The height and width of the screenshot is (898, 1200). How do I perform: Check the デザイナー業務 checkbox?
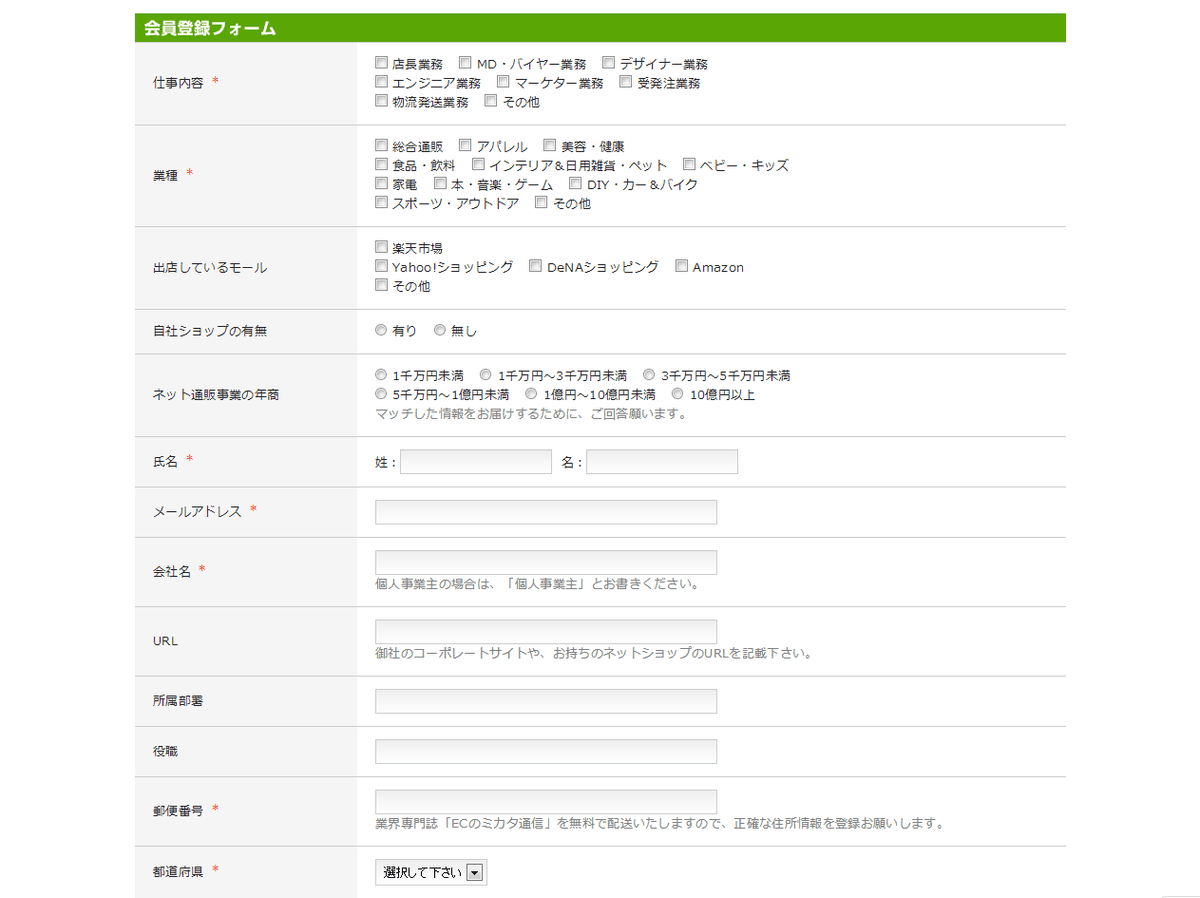click(x=608, y=63)
